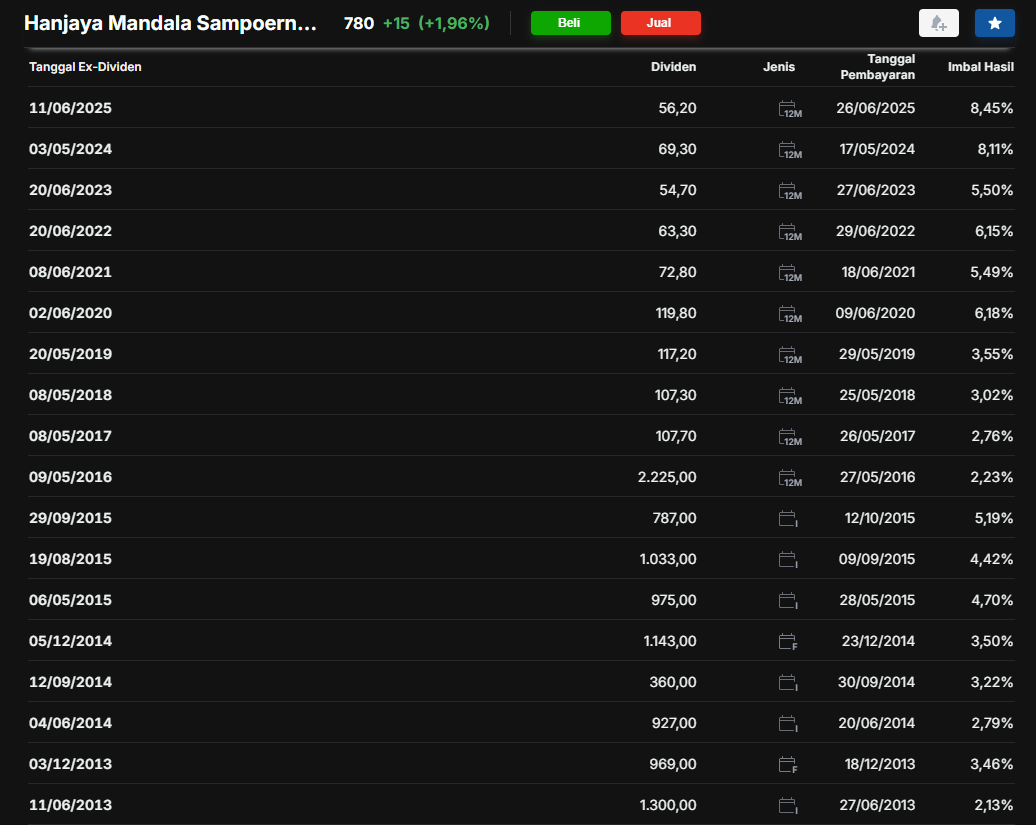1036x825 pixels.
Task: Toggle the blue star watchlist button
Action: point(994,23)
